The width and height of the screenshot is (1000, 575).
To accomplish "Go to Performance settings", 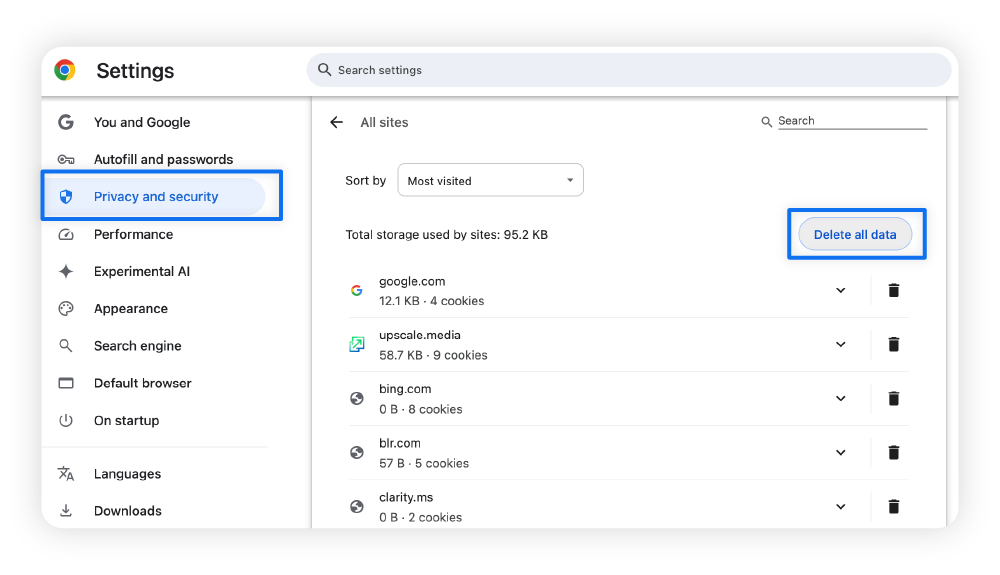I will coord(133,235).
